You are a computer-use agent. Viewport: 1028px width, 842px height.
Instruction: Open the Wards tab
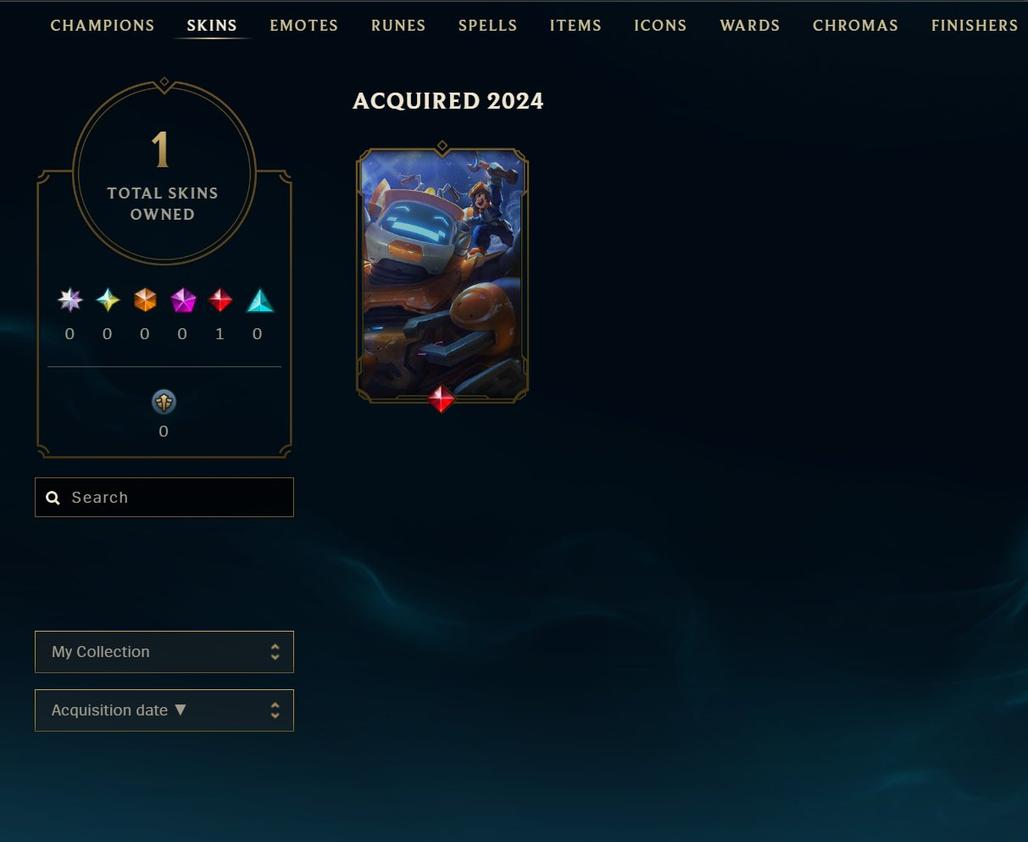[x=749, y=26]
